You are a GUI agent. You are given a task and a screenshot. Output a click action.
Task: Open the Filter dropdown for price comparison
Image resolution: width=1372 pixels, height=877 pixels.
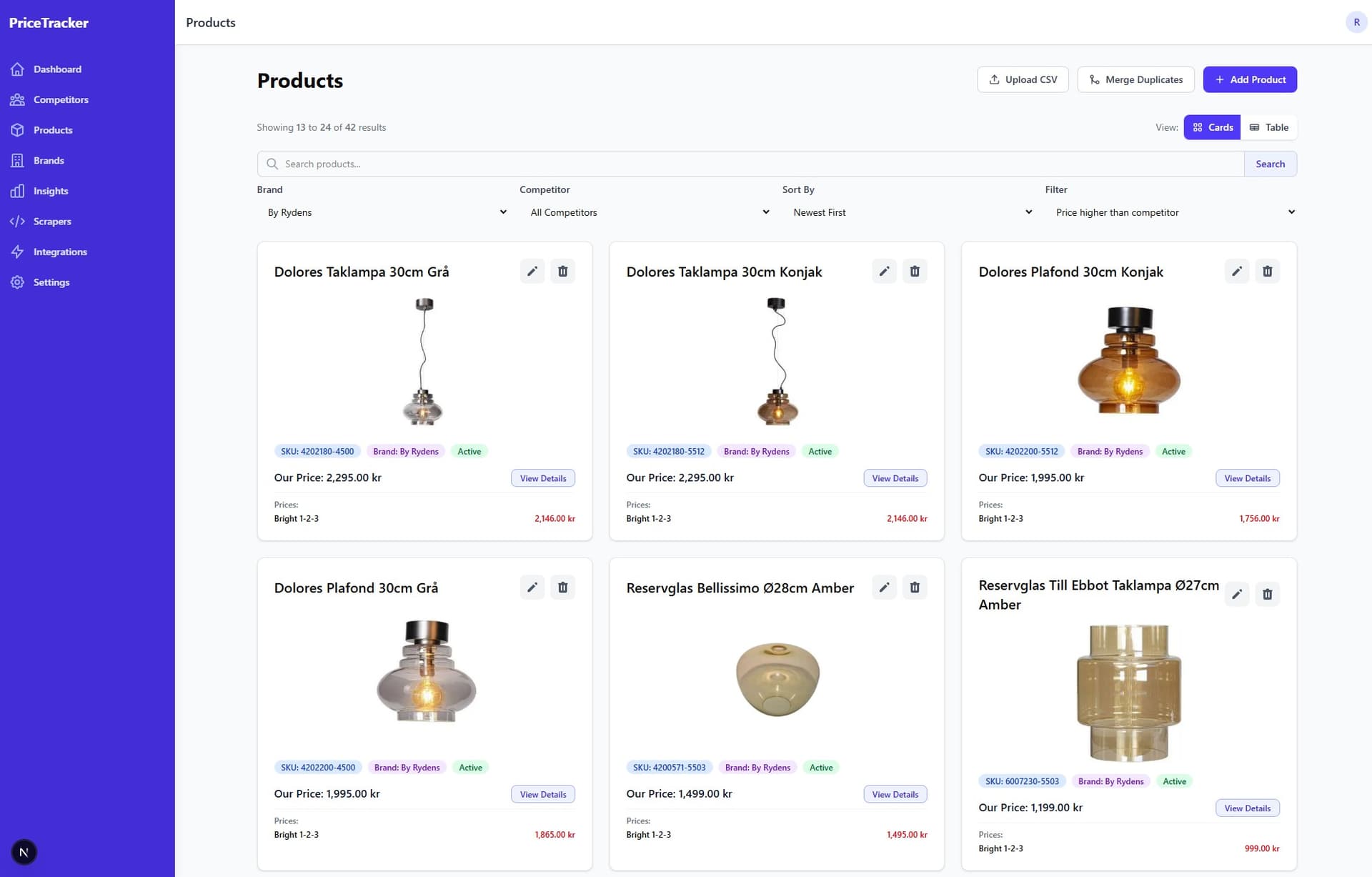(1175, 212)
